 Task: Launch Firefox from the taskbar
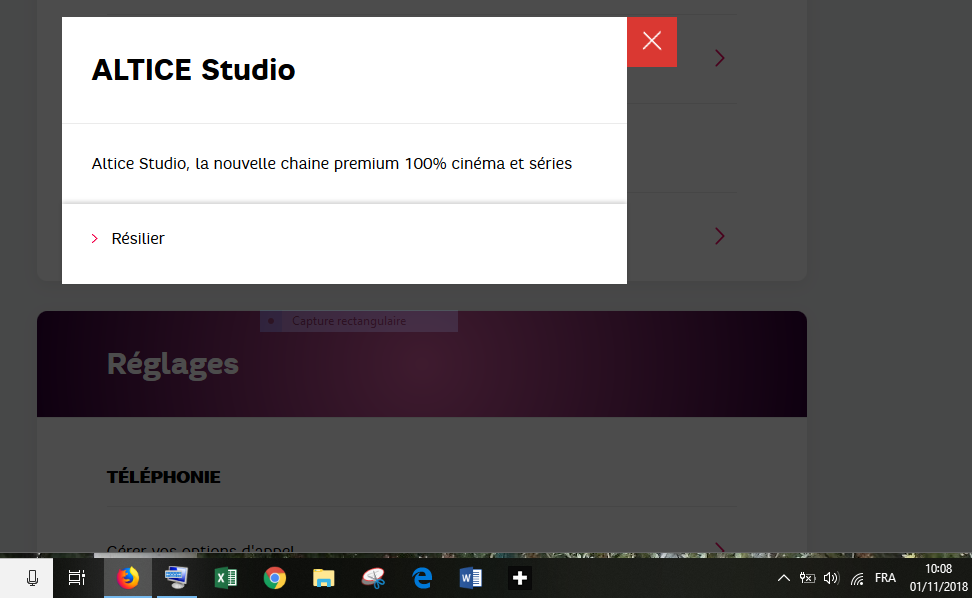[x=128, y=577]
